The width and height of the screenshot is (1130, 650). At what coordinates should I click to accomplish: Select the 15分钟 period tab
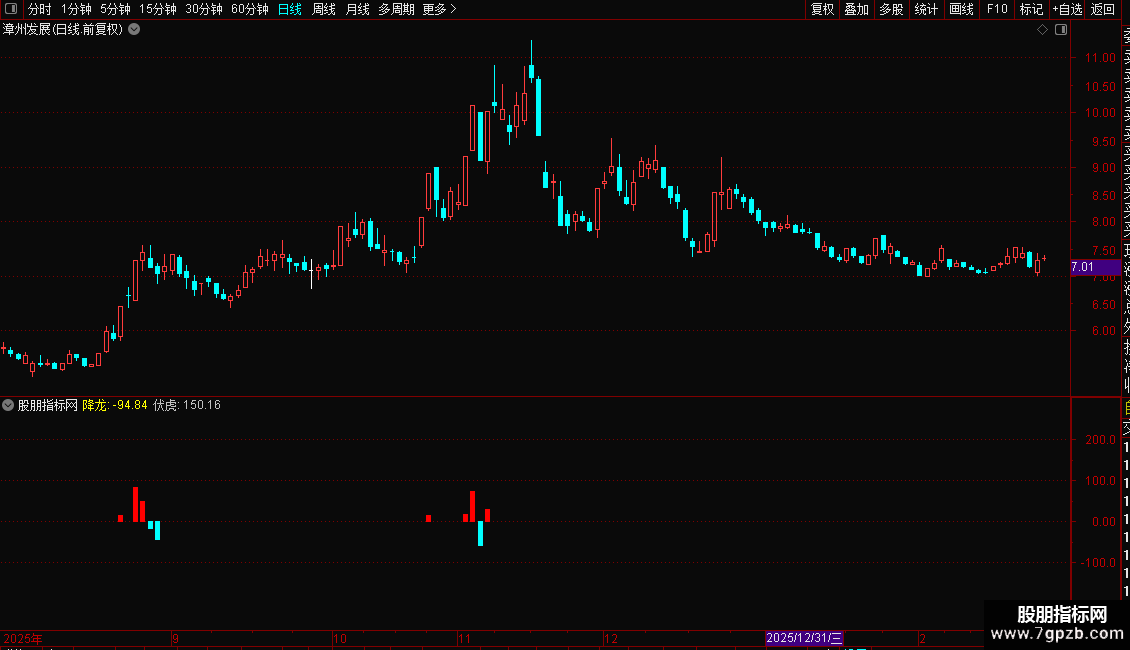pos(158,9)
